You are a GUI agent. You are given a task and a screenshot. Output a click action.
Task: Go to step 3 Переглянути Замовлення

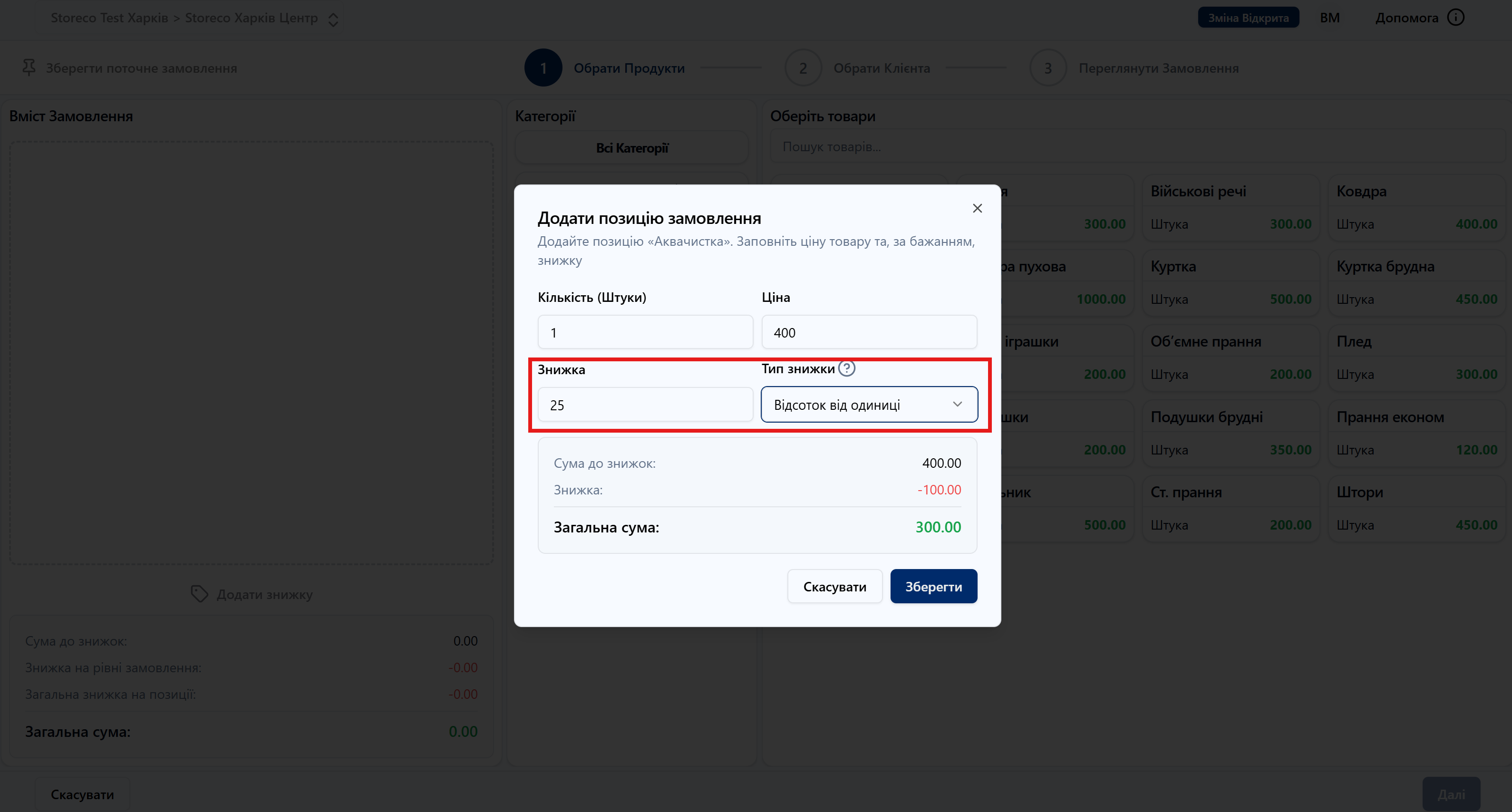click(x=1048, y=68)
